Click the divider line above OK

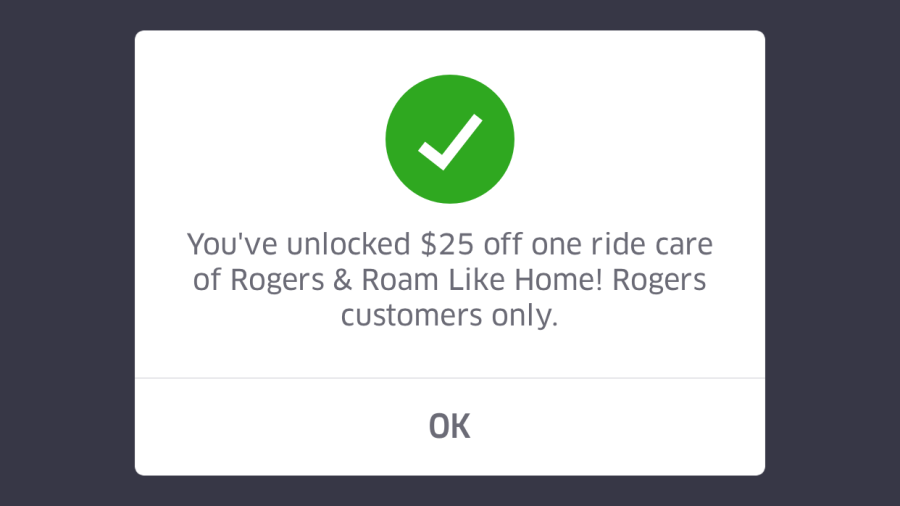(449, 378)
